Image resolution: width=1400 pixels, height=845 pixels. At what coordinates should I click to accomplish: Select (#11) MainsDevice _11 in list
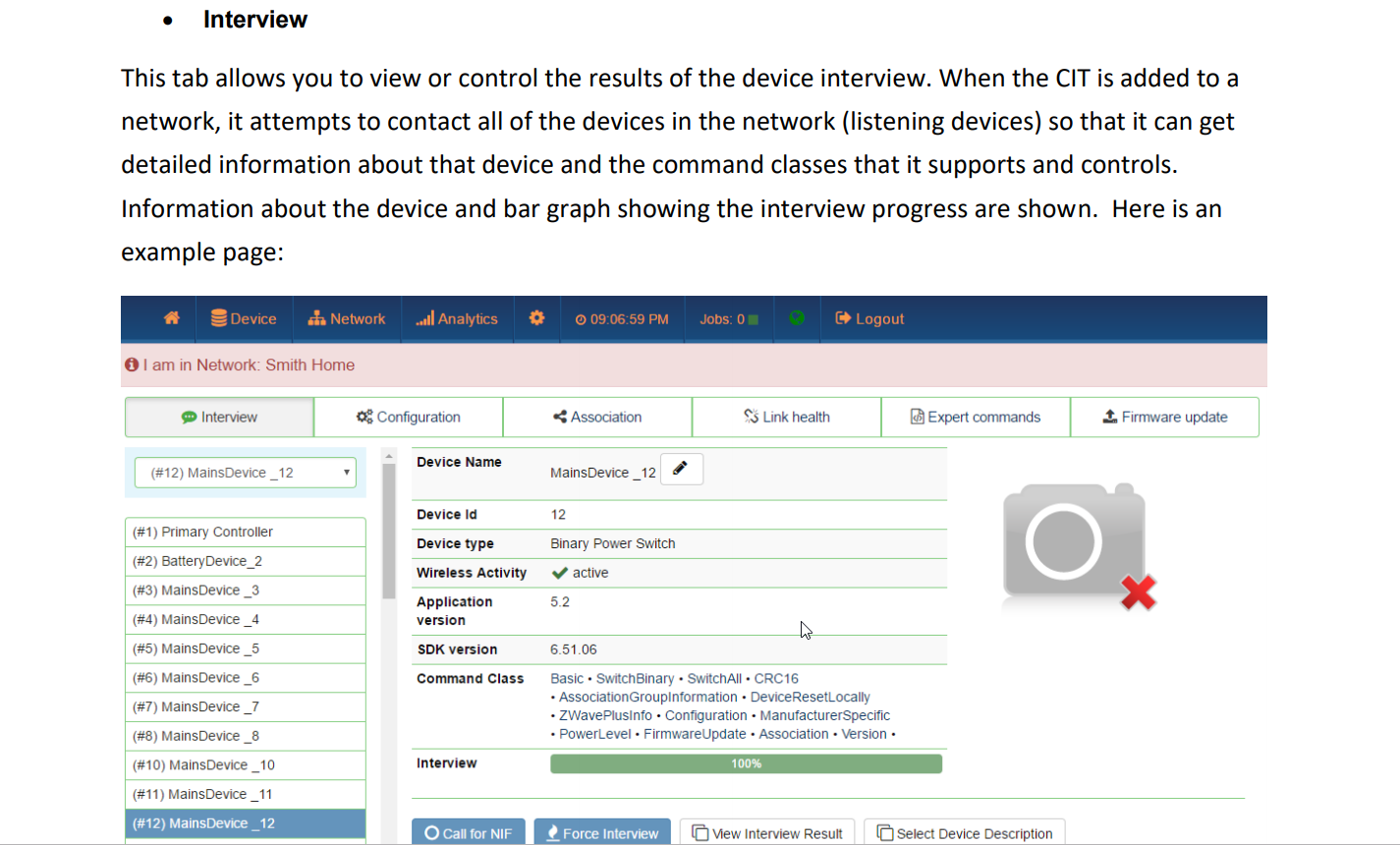[246, 794]
